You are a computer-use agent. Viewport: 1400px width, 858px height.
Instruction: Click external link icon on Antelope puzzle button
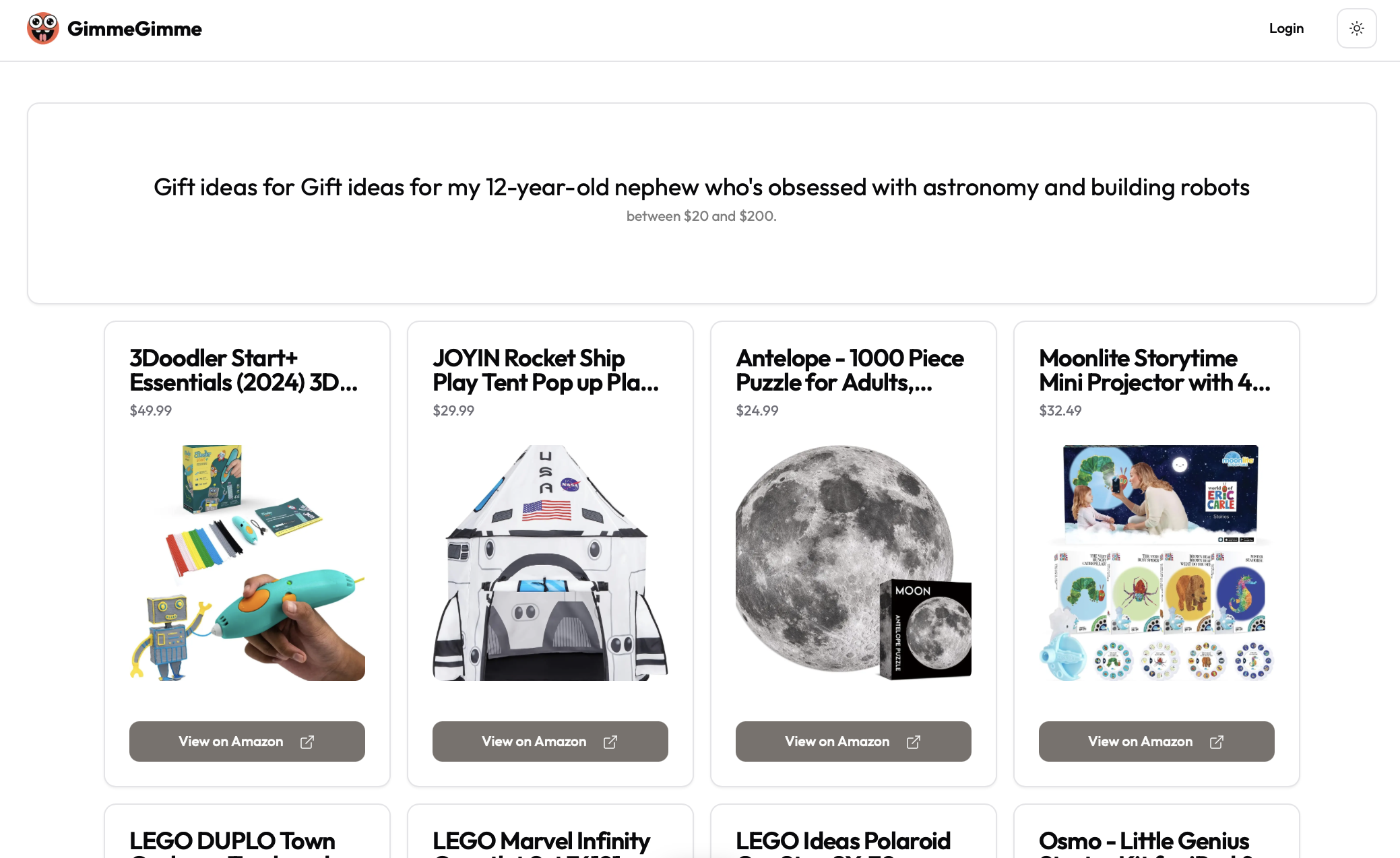coord(914,741)
